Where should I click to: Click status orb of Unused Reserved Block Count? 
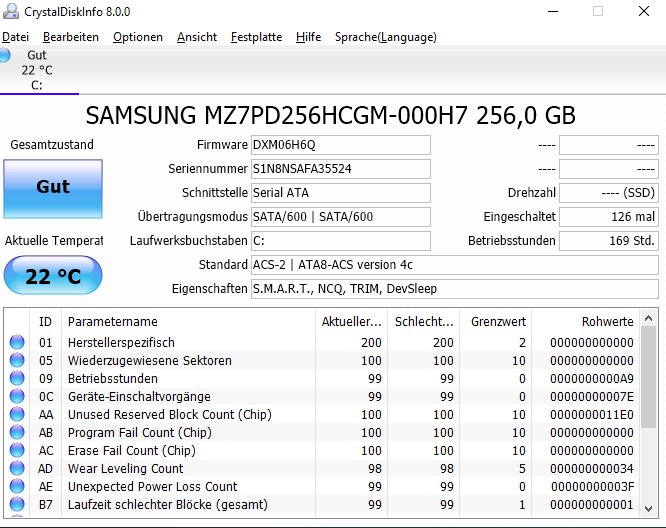(17, 414)
